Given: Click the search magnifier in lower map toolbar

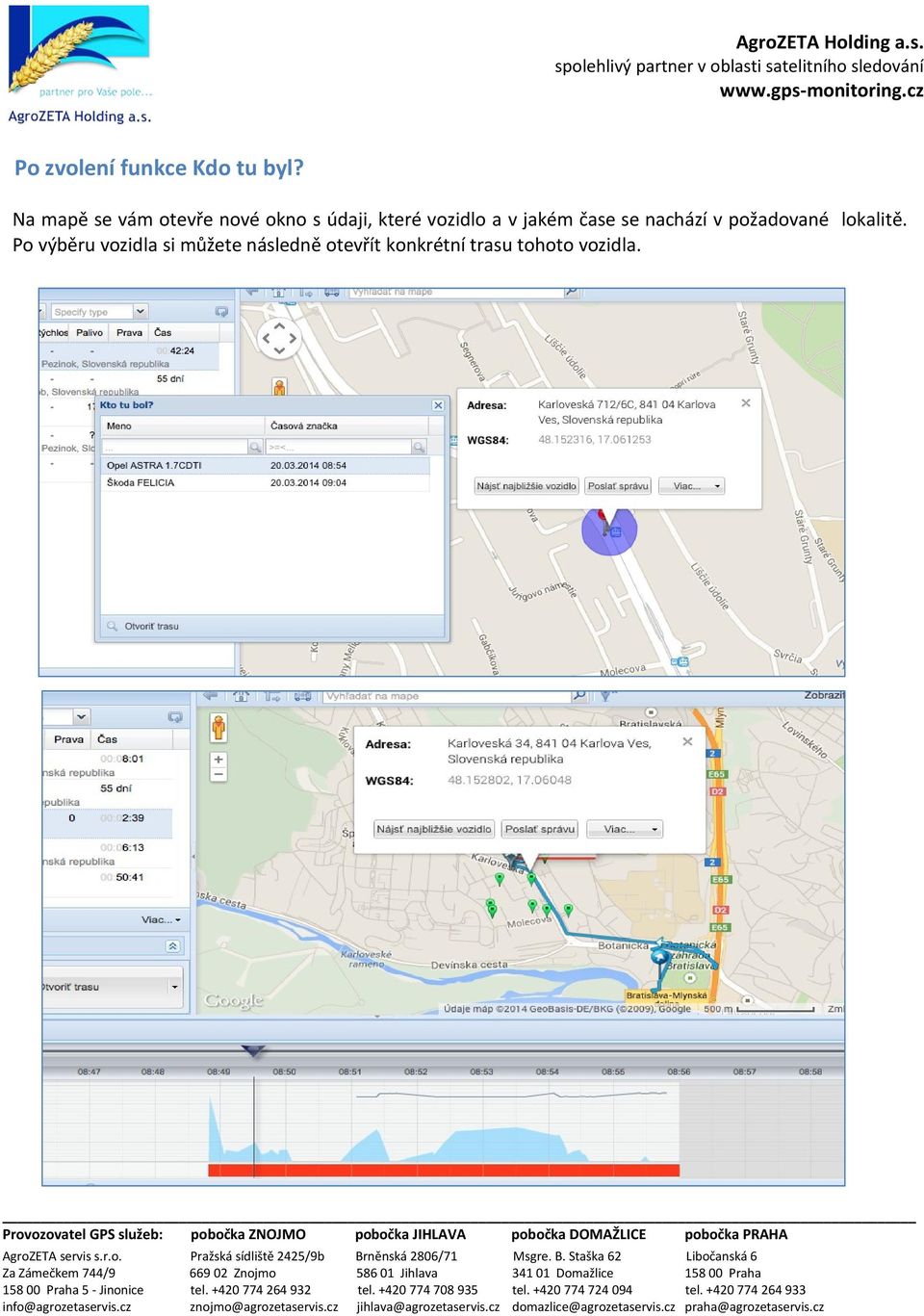Looking at the screenshot, I should pos(578,695).
